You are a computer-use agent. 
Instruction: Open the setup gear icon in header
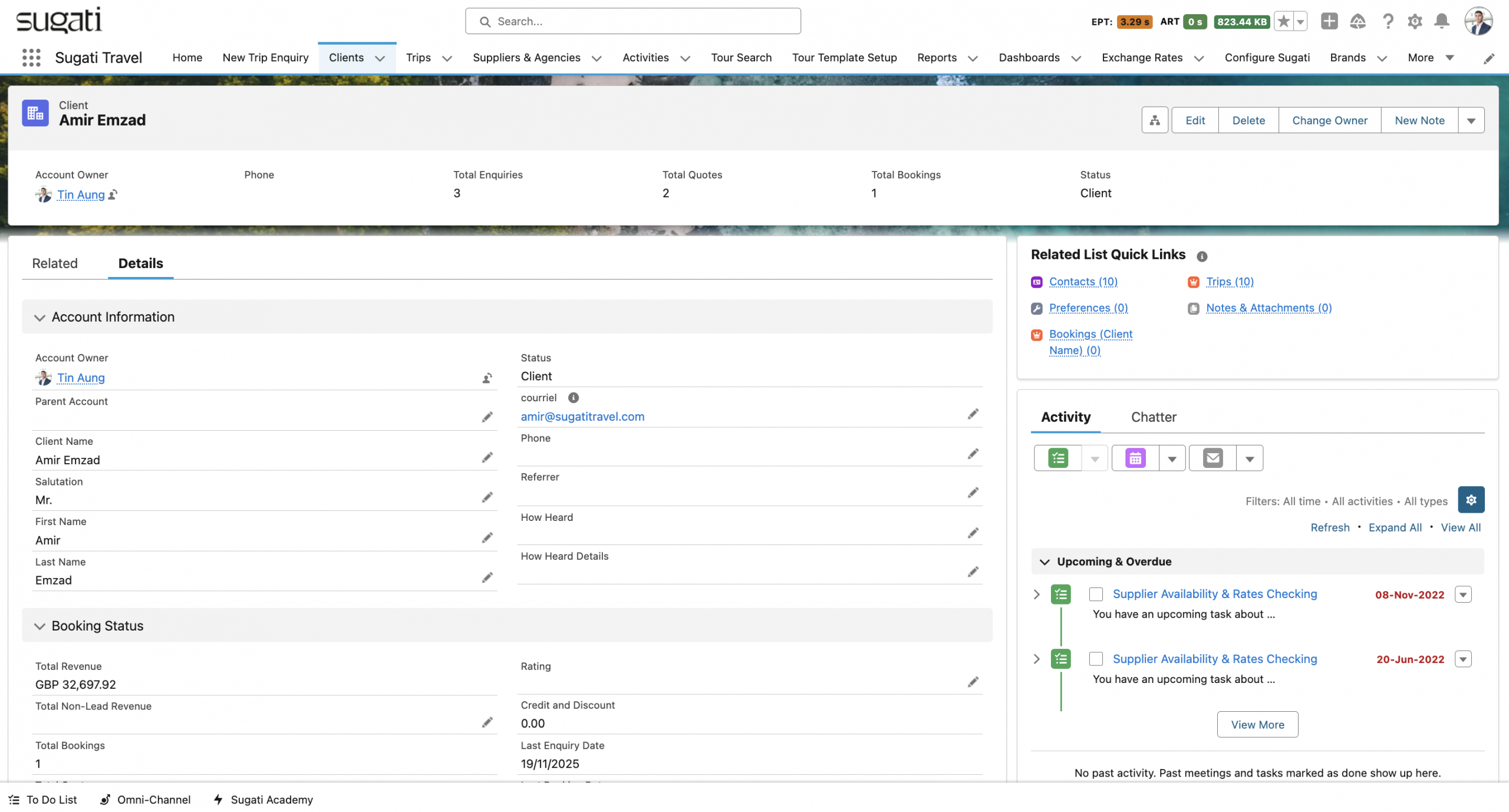1415,22
